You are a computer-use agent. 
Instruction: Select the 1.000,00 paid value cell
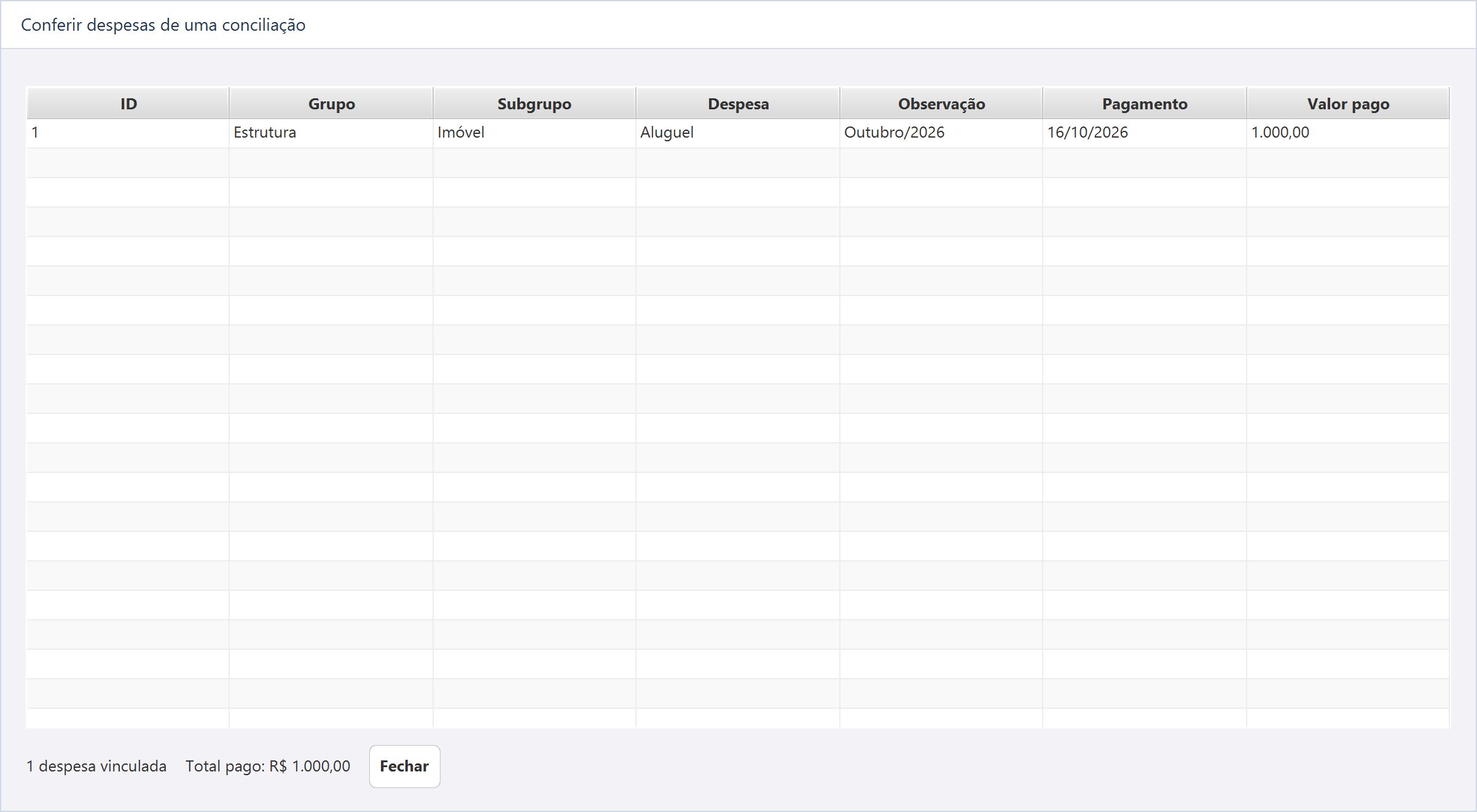(1348, 133)
